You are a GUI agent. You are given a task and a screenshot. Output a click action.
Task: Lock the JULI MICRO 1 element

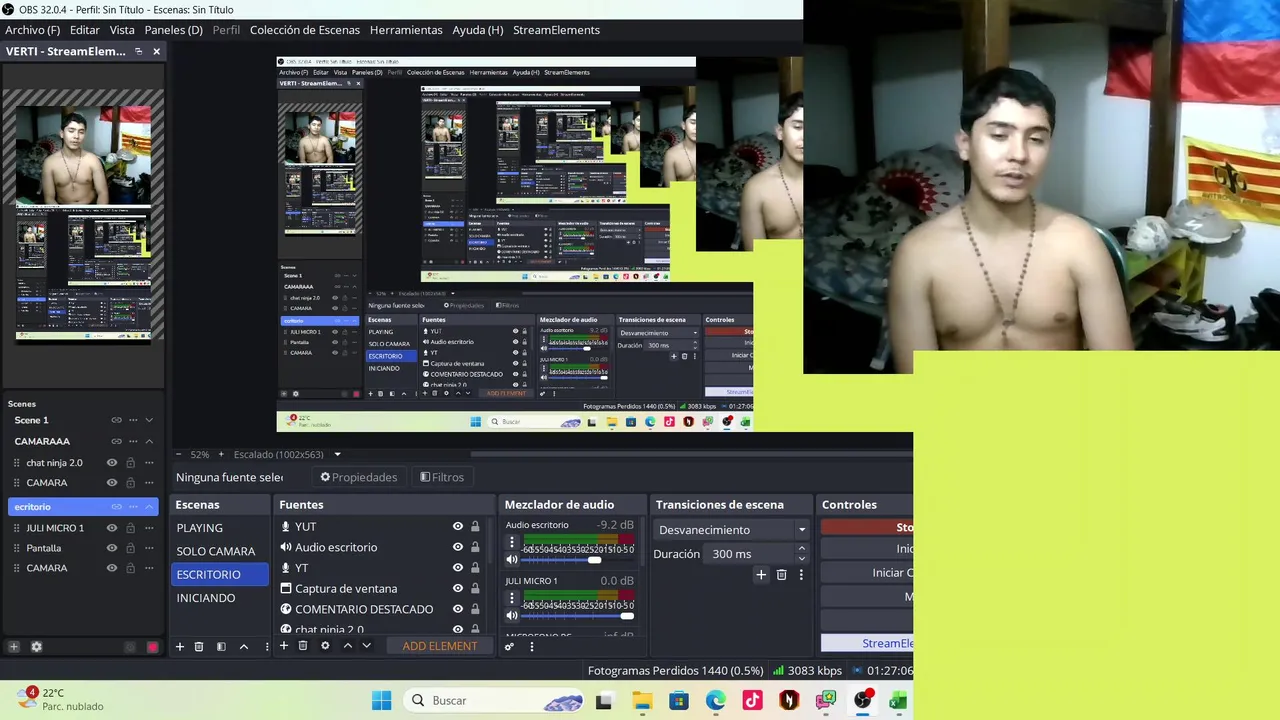[129, 528]
